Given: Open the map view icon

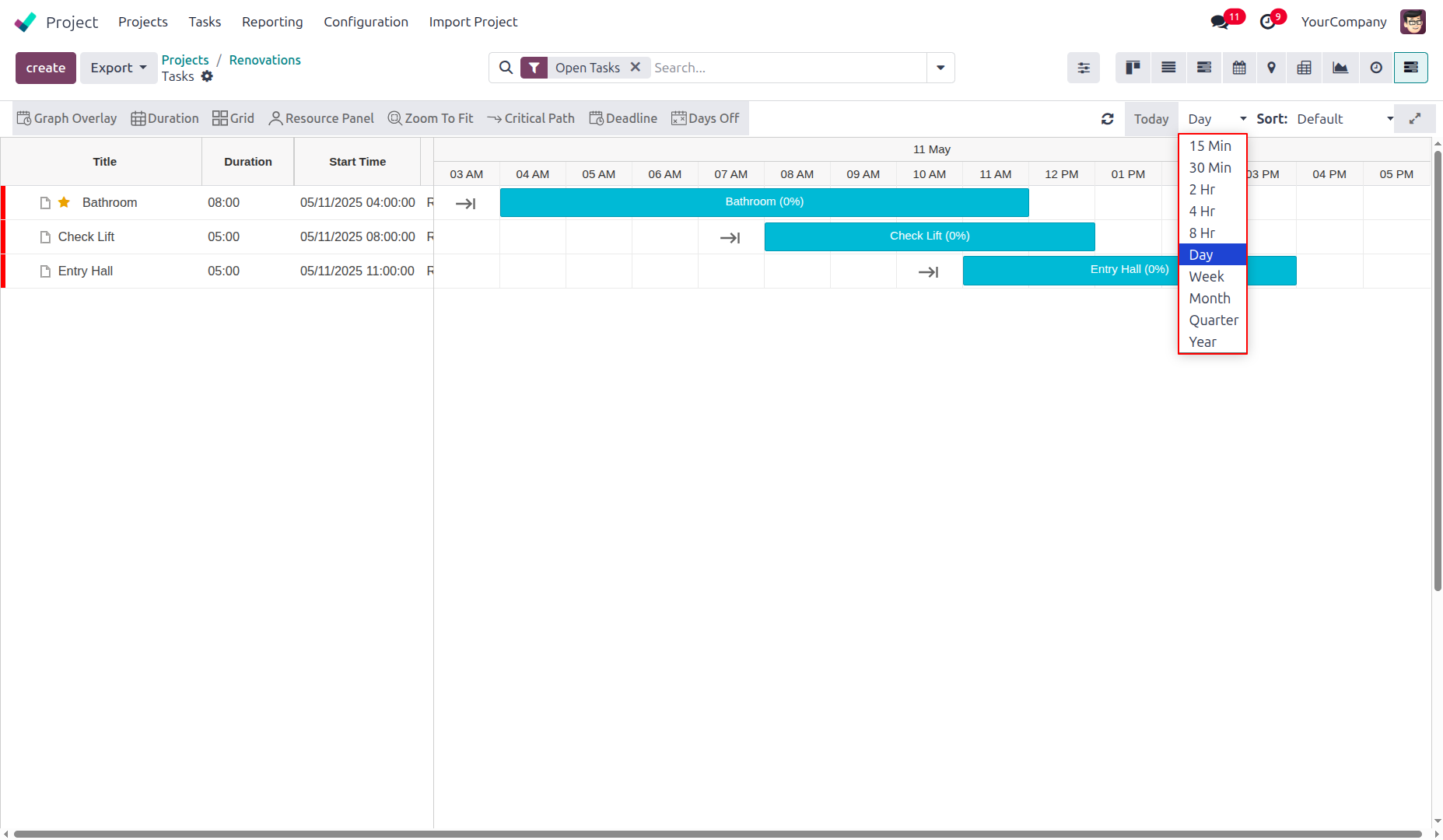Looking at the screenshot, I should (x=1271, y=68).
